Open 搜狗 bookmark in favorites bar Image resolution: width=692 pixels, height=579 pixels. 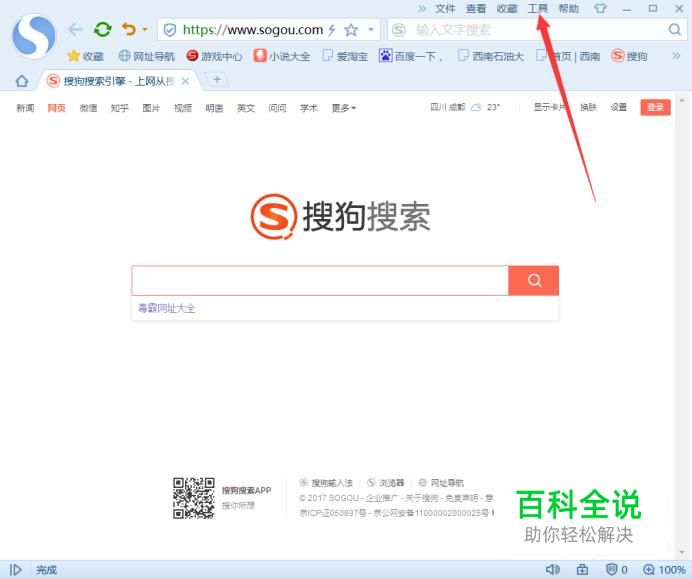(629, 56)
